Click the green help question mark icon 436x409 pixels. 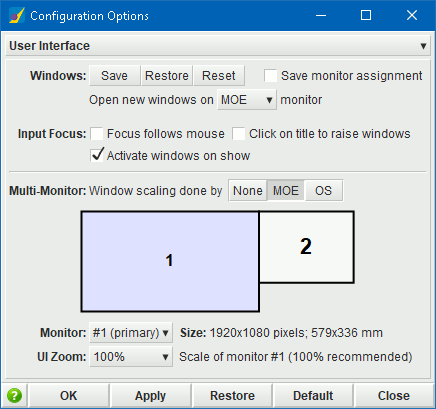14,396
